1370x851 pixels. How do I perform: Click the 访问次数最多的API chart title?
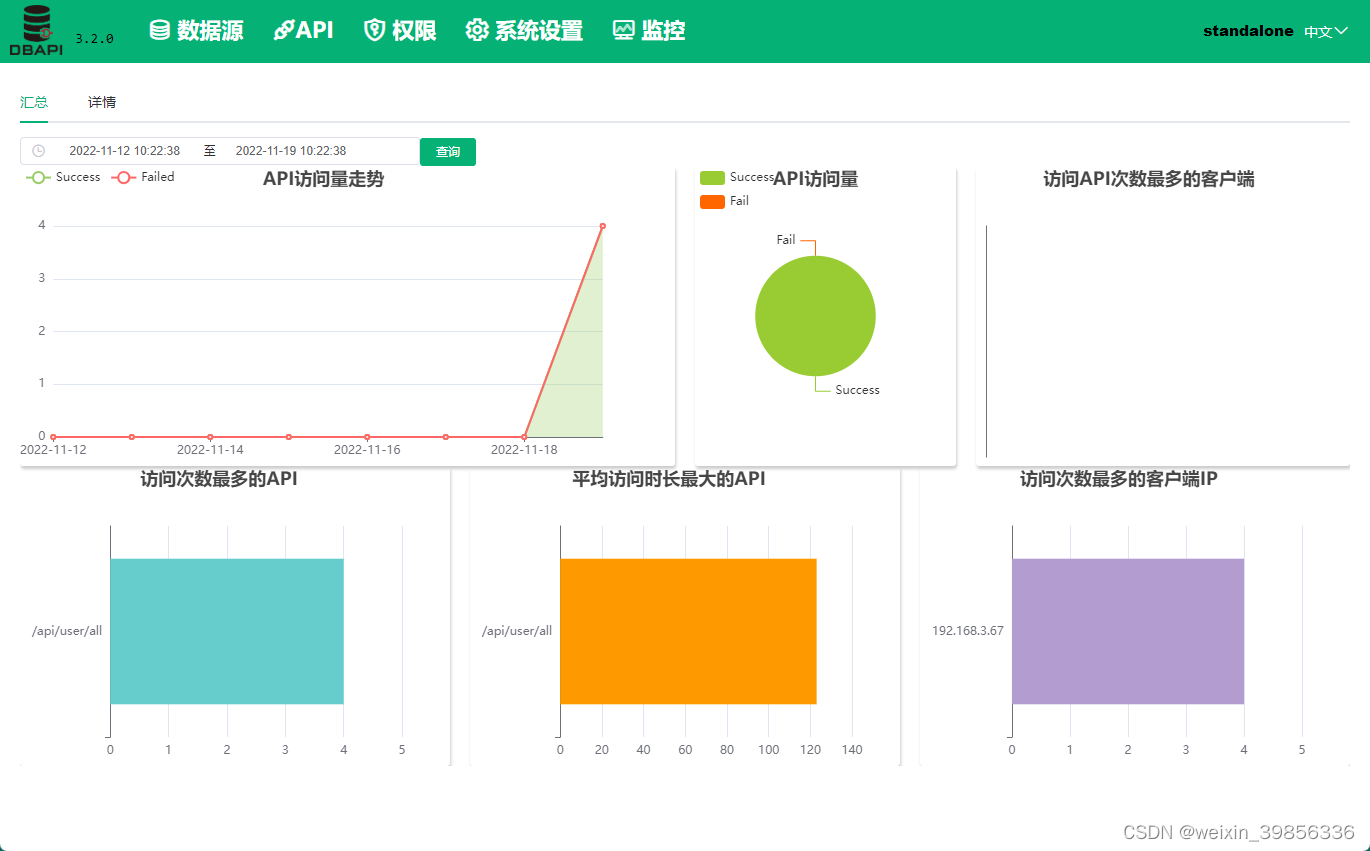pos(219,479)
